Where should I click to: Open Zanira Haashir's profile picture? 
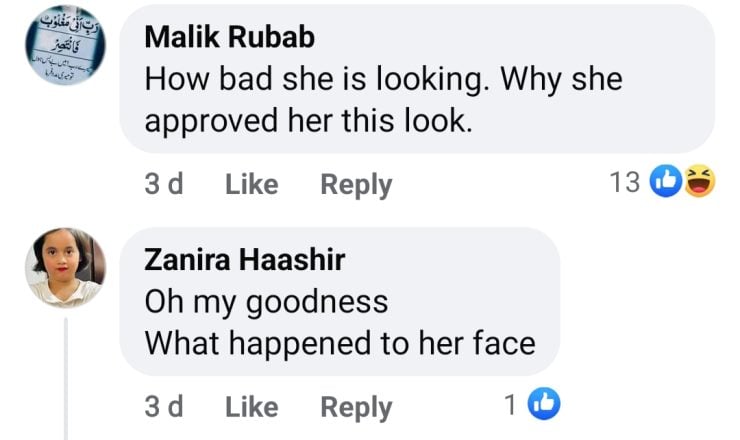pyautogui.click(x=65, y=267)
